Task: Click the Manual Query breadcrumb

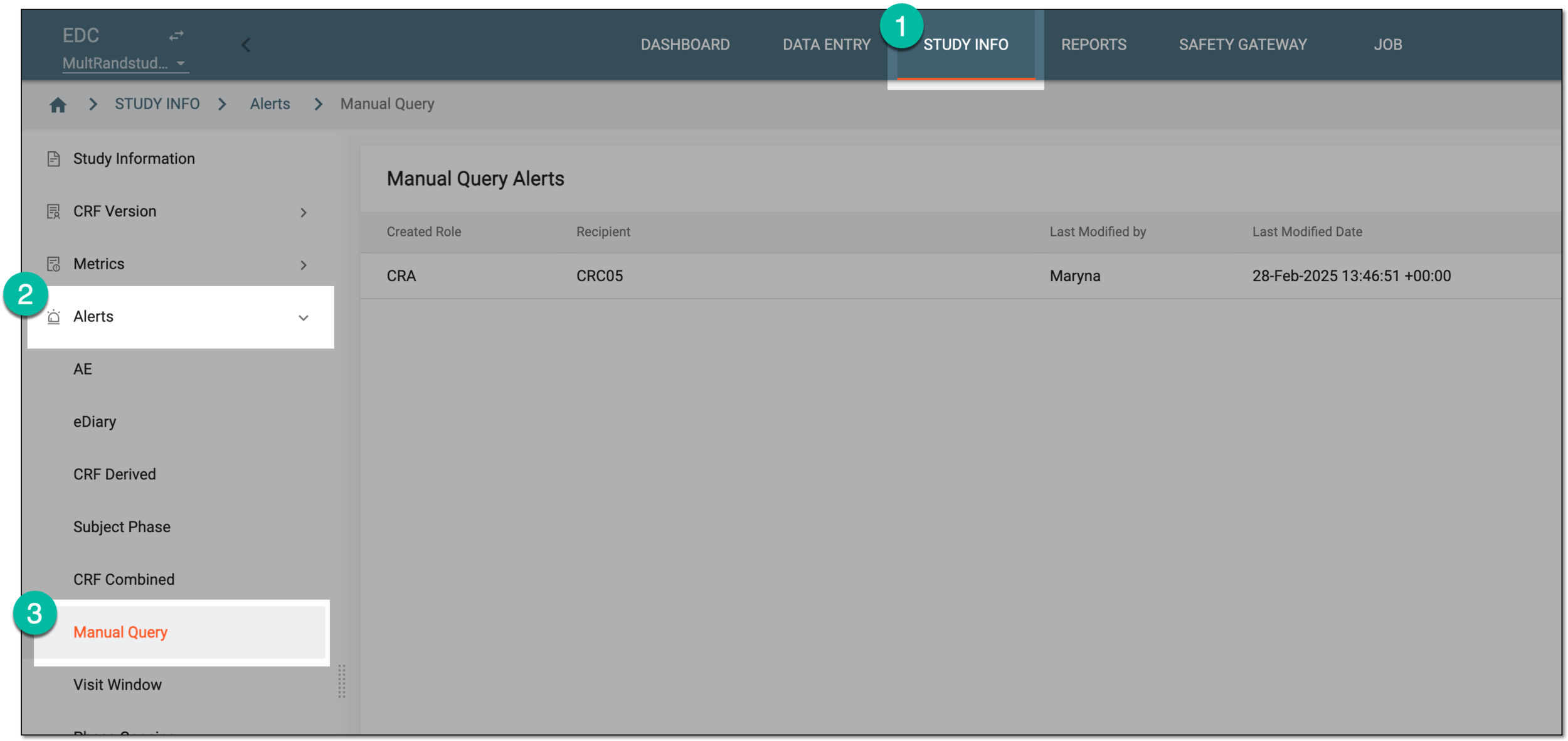Action: pyautogui.click(x=387, y=104)
